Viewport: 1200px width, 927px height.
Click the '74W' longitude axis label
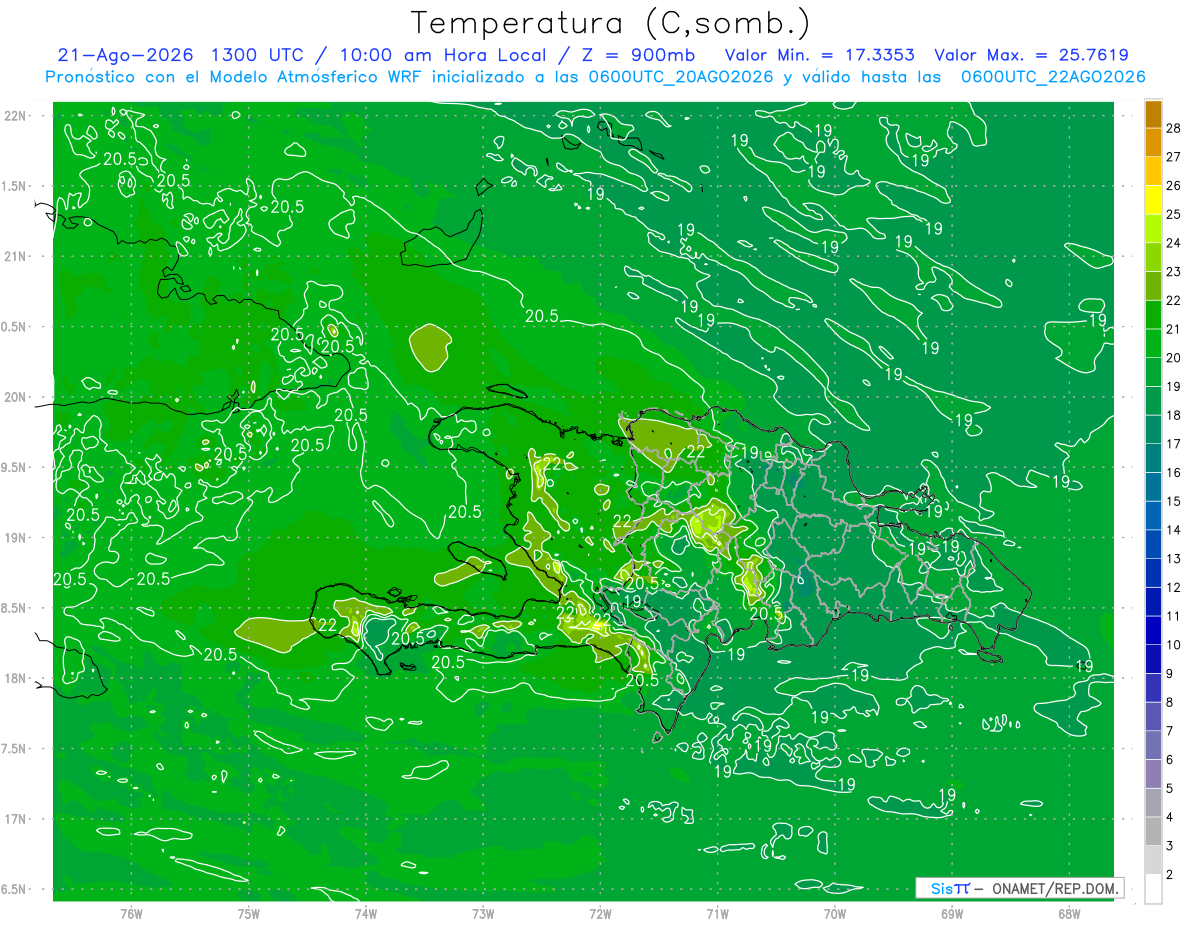point(366,914)
